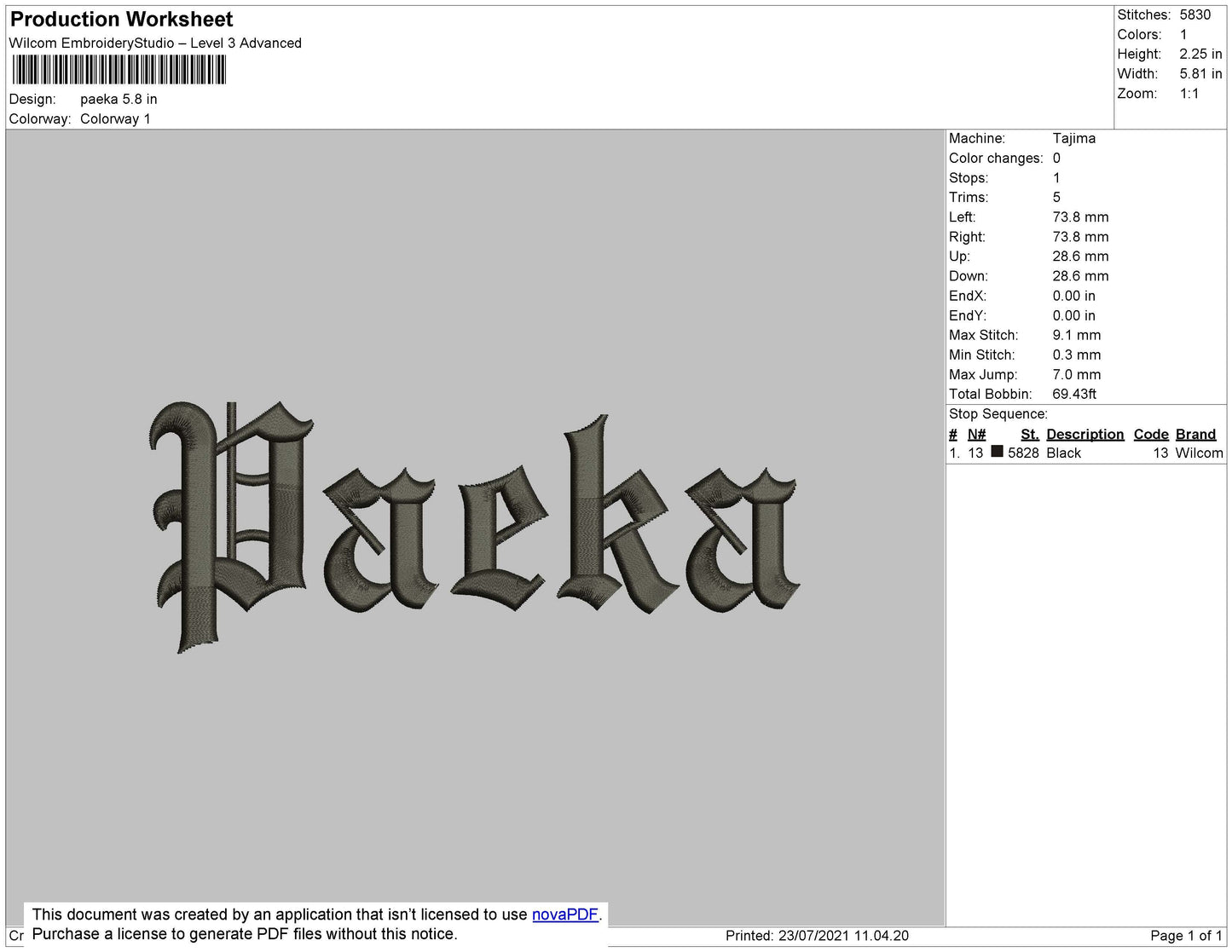Click the 'Black' thread description
Viewport: 1232px width, 952px height.
(1063, 453)
